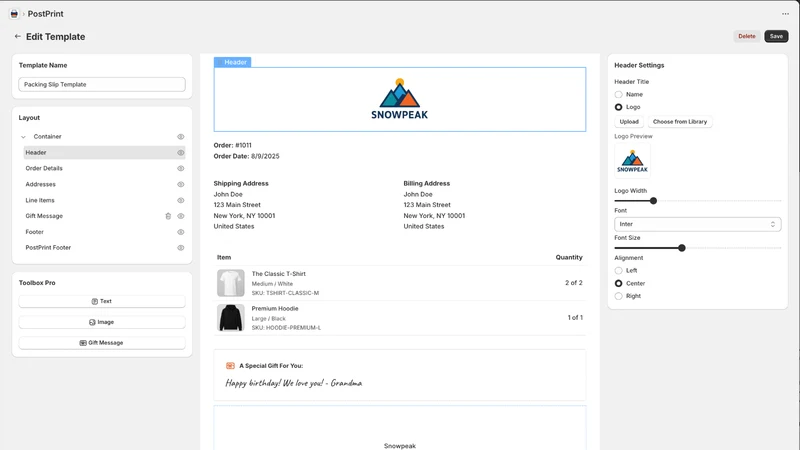Toggle visibility of the Gift Message section
The height and width of the screenshot is (450, 800).
coord(181,216)
